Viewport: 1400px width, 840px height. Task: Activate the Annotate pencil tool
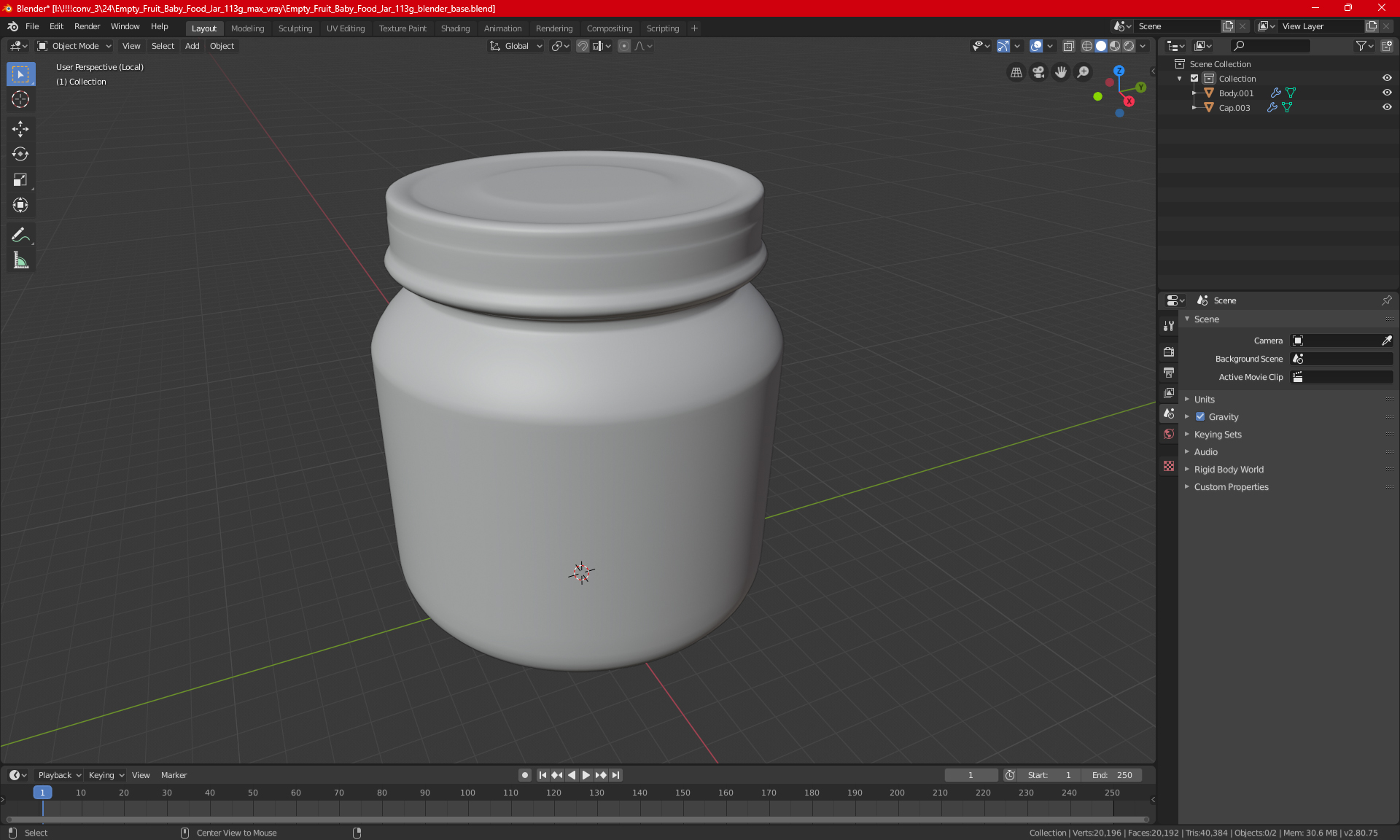[20, 235]
